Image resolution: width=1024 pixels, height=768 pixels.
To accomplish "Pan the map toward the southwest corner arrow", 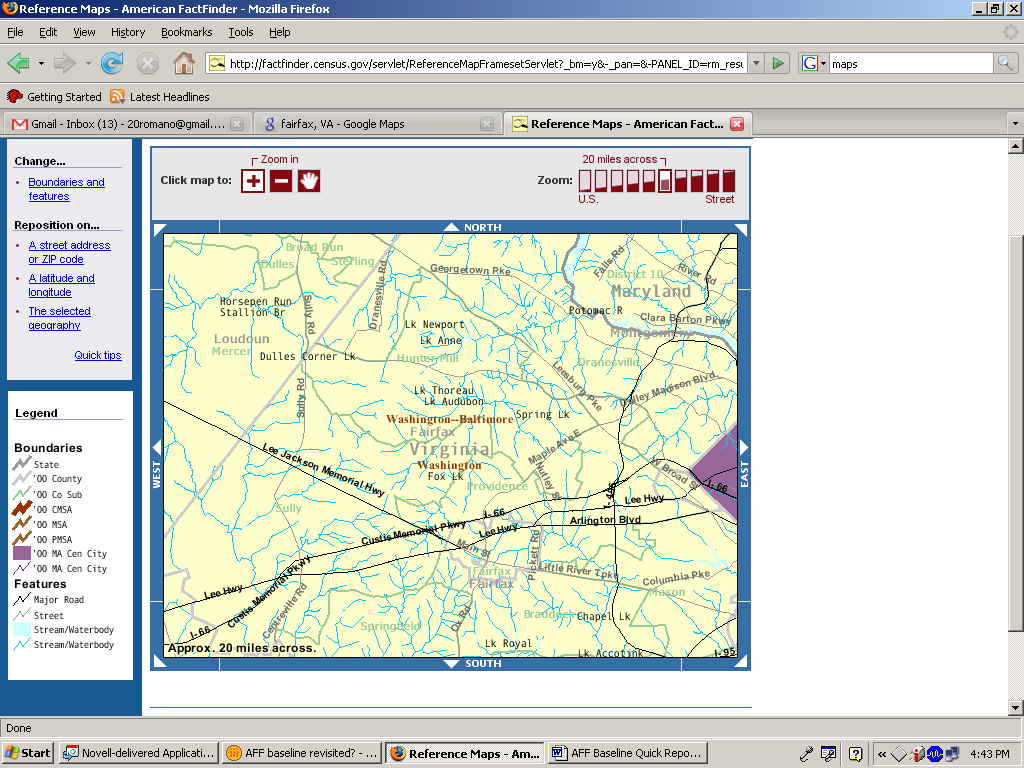I will click(159, 662).
